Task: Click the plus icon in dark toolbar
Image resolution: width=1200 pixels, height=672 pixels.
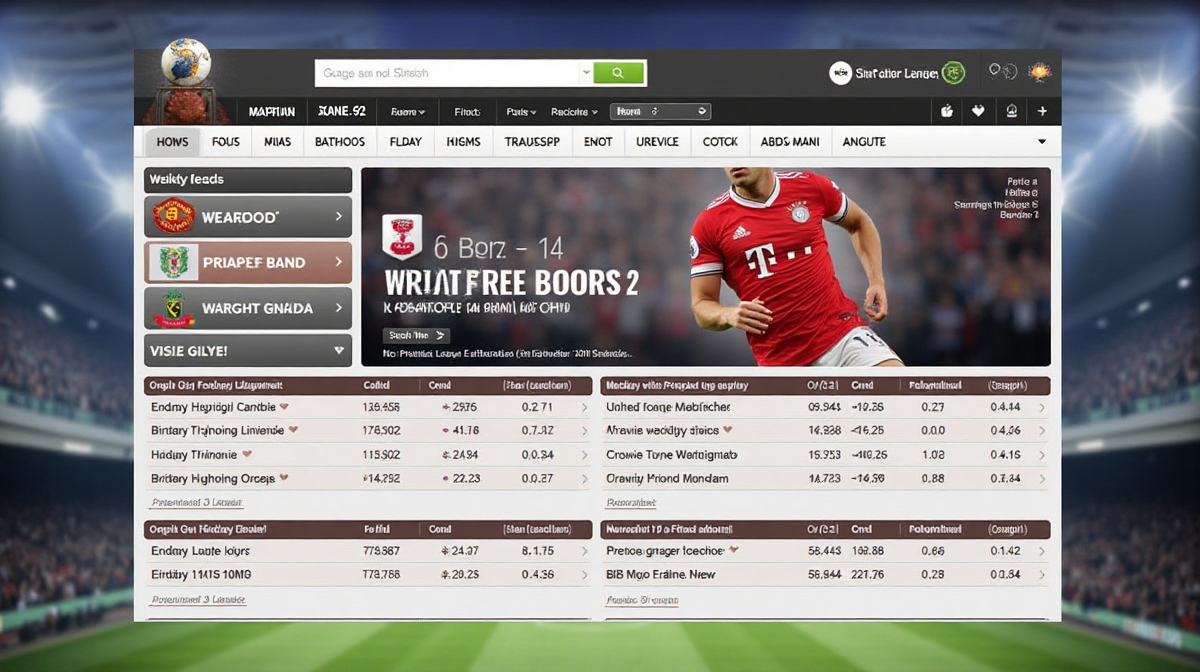Action: point(1042,112)
